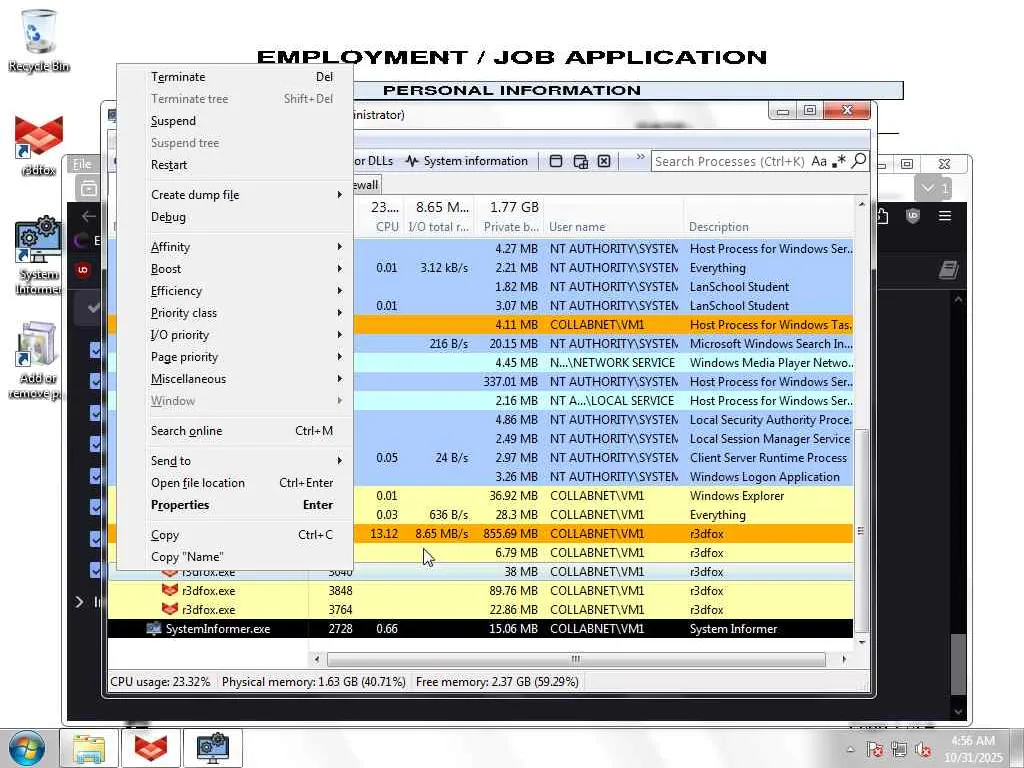Viewport: 1024px width, 768px height.
Task: Switch to r3dfox taskbar button
Action: point(151,748)
